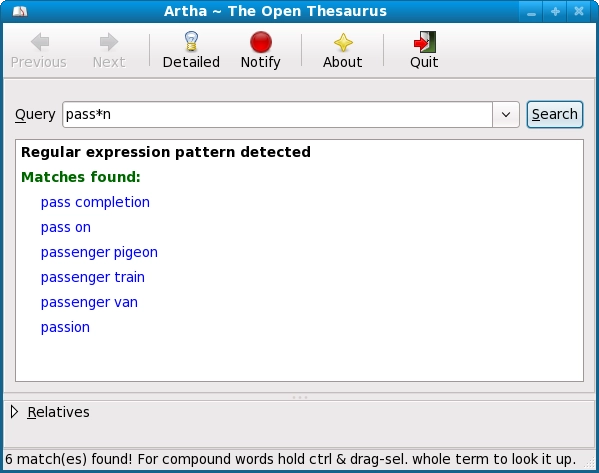Open the About star icon
The width and height of the screenshot is (599, 473).
click(x=343, y=42)
